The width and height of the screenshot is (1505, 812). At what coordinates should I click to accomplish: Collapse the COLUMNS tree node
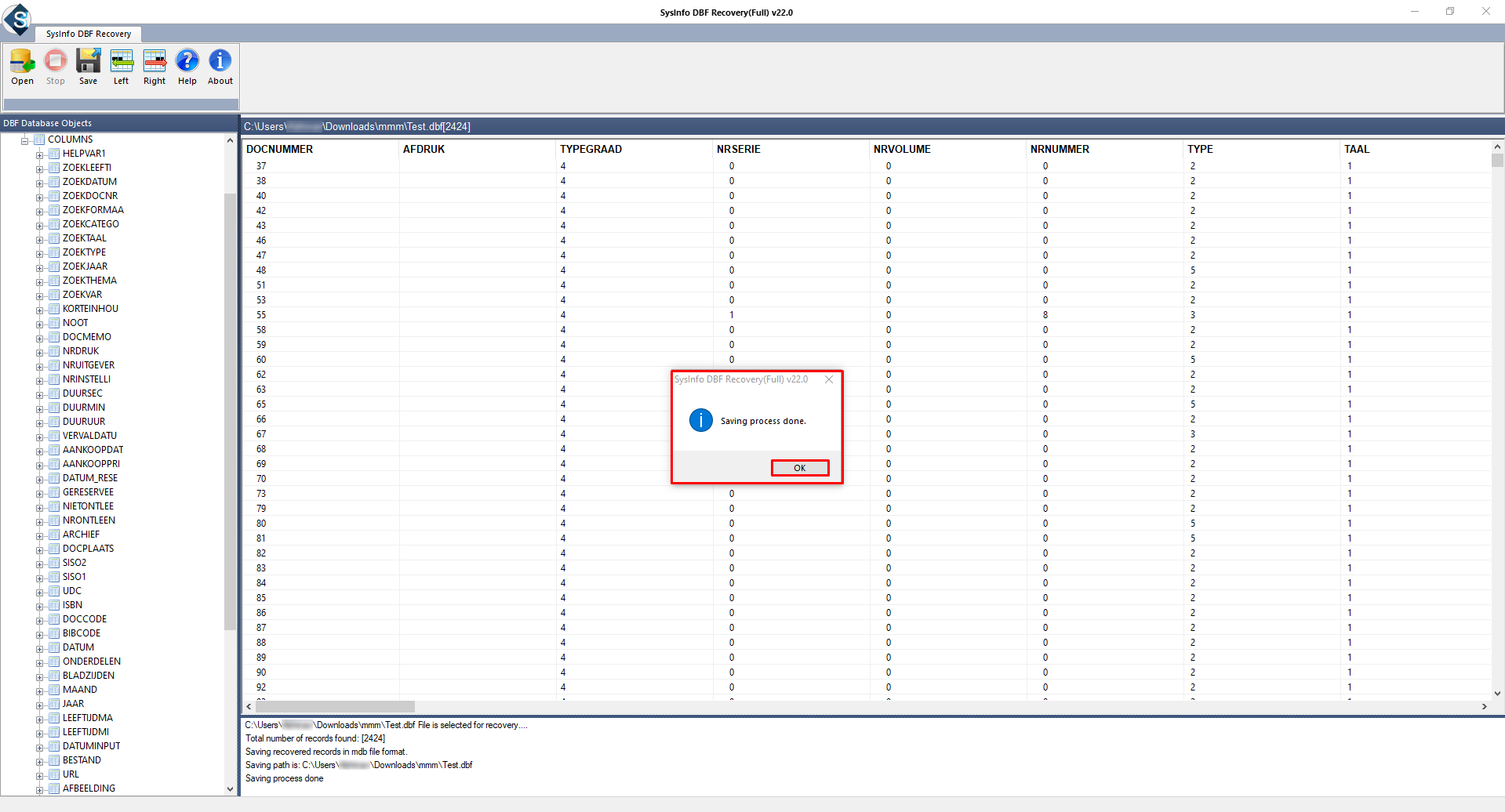tap(25, 140)
